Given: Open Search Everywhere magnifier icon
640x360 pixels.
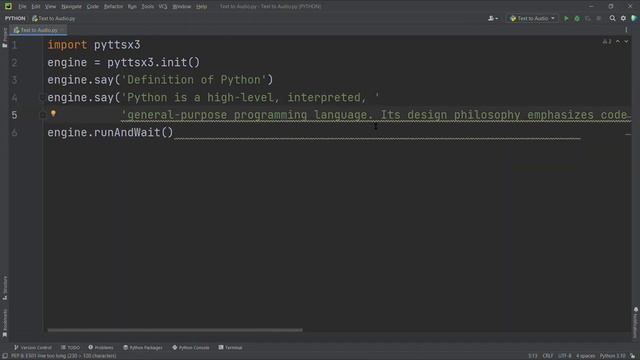Looking at the screenshot, I should 612,18.
